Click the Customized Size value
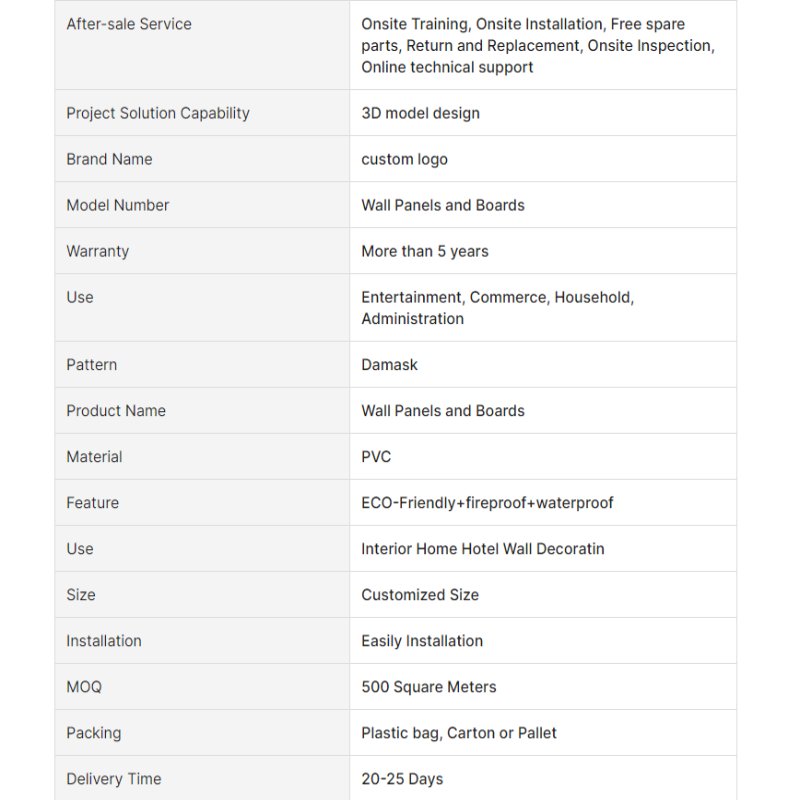800x800 pixels. point(420,595)
